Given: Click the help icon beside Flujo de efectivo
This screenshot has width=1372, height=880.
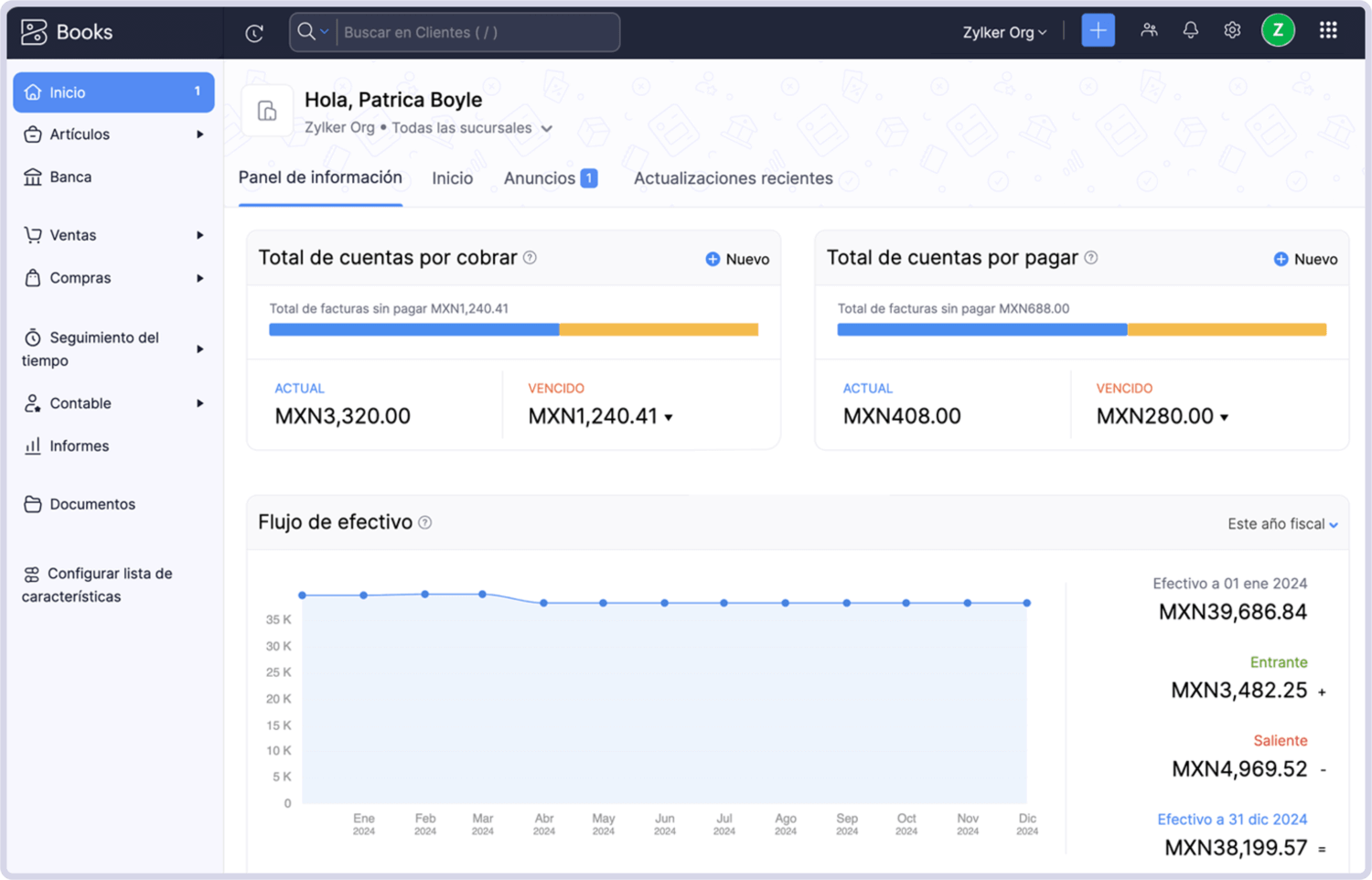Looking at the screenshot, I should (424, 522).
